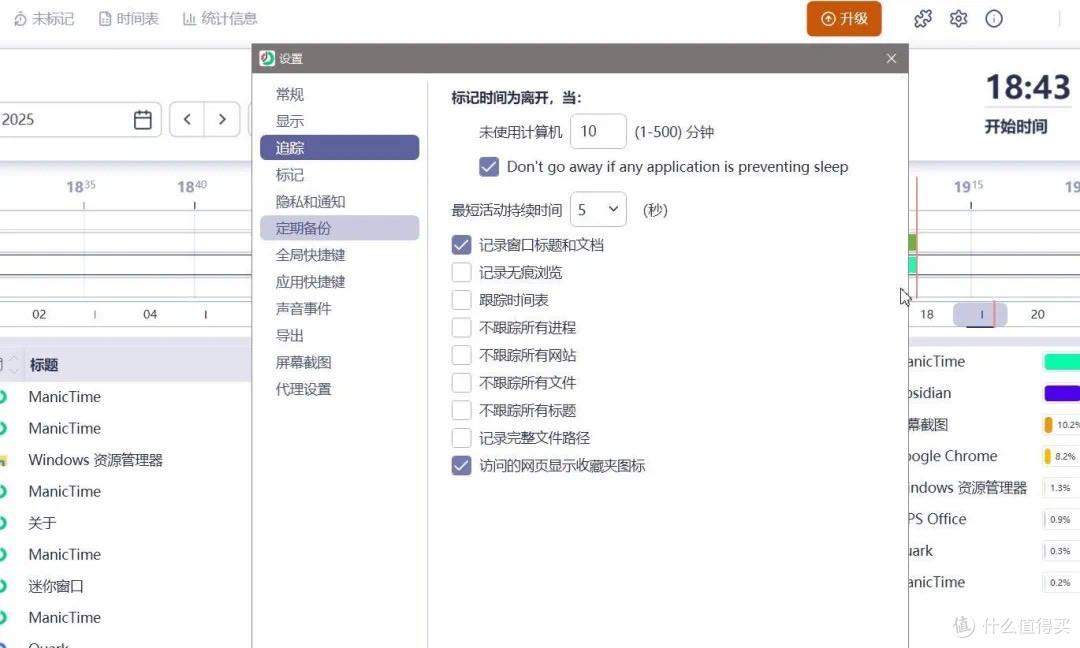
Task: Select 屏幕截图 settings category
Action: [340, 363]
